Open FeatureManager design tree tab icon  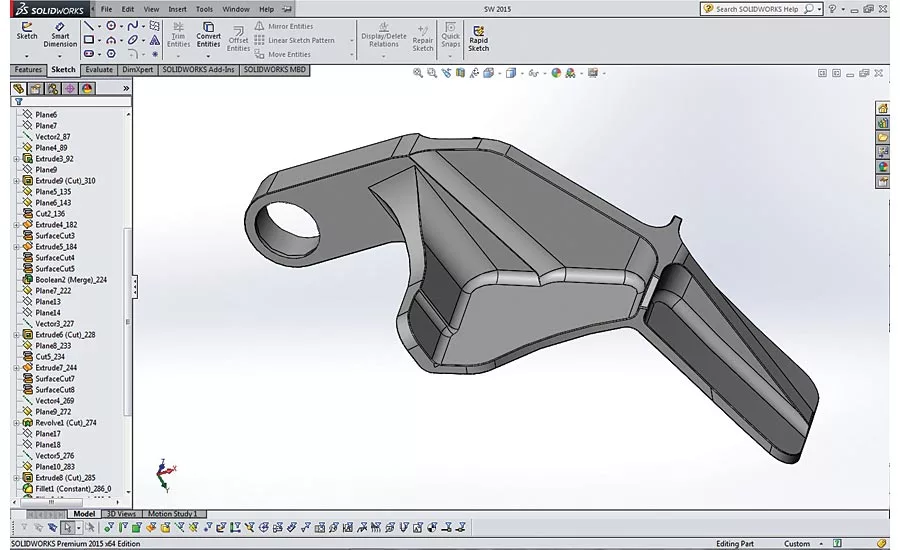[19, 88]
